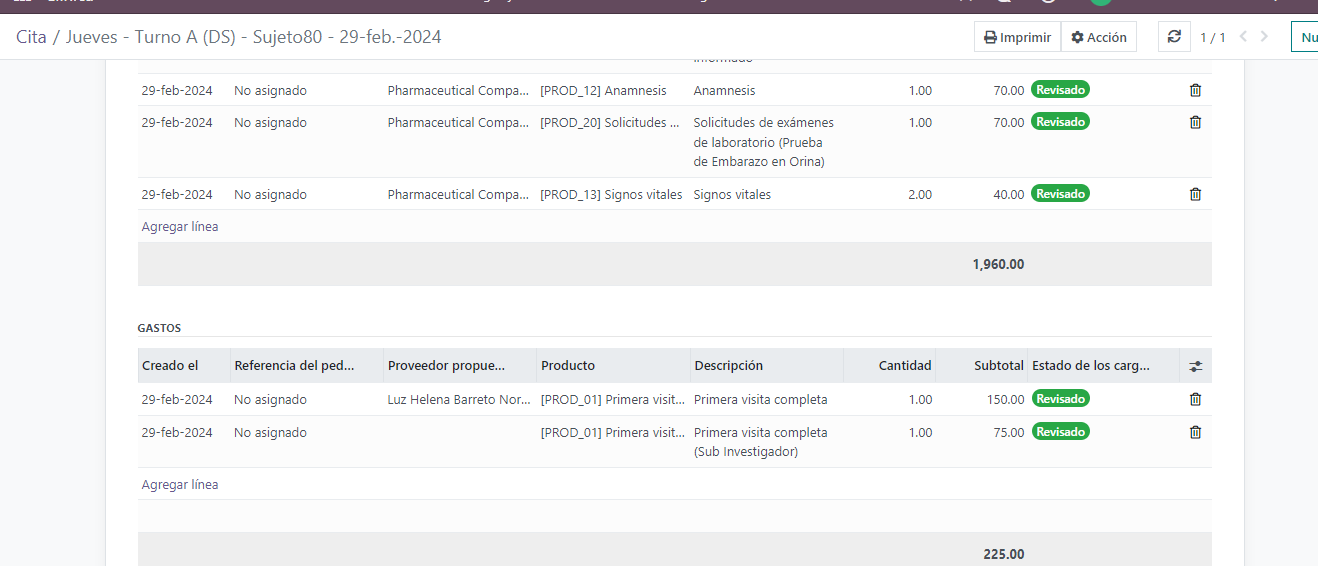Screen dimensions: 1318x566
Task: Delete the 150.00 Primera visita completa expense
Action: click(x=1195, y=399)
